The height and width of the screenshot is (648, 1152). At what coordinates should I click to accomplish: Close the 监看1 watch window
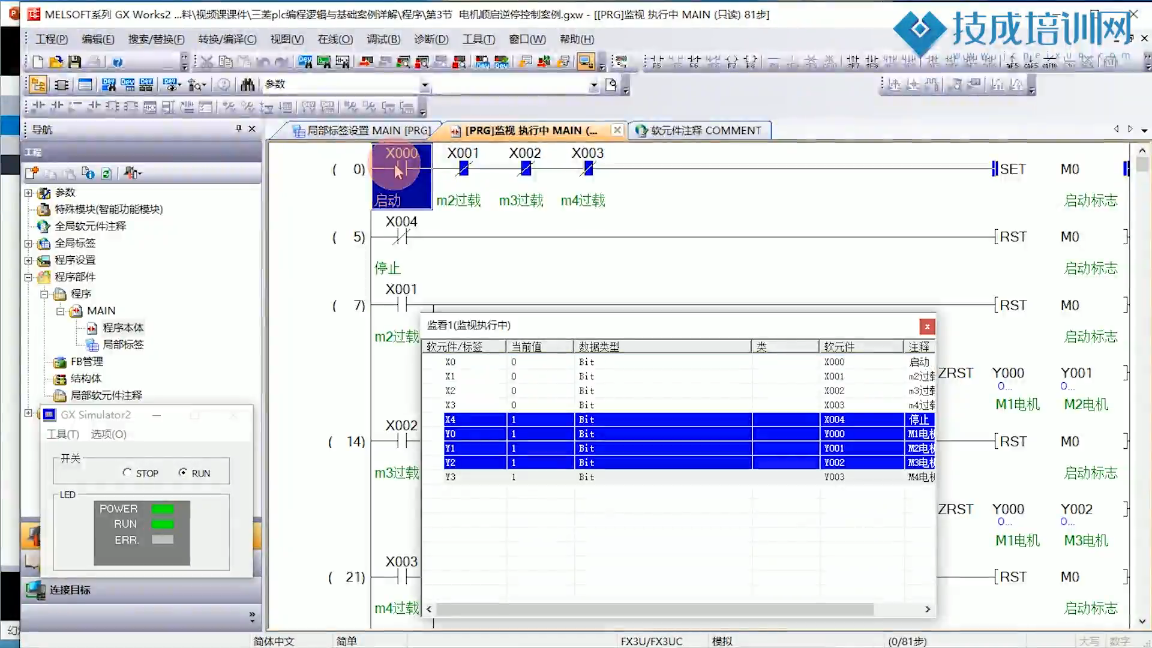(x=927, y=326)
